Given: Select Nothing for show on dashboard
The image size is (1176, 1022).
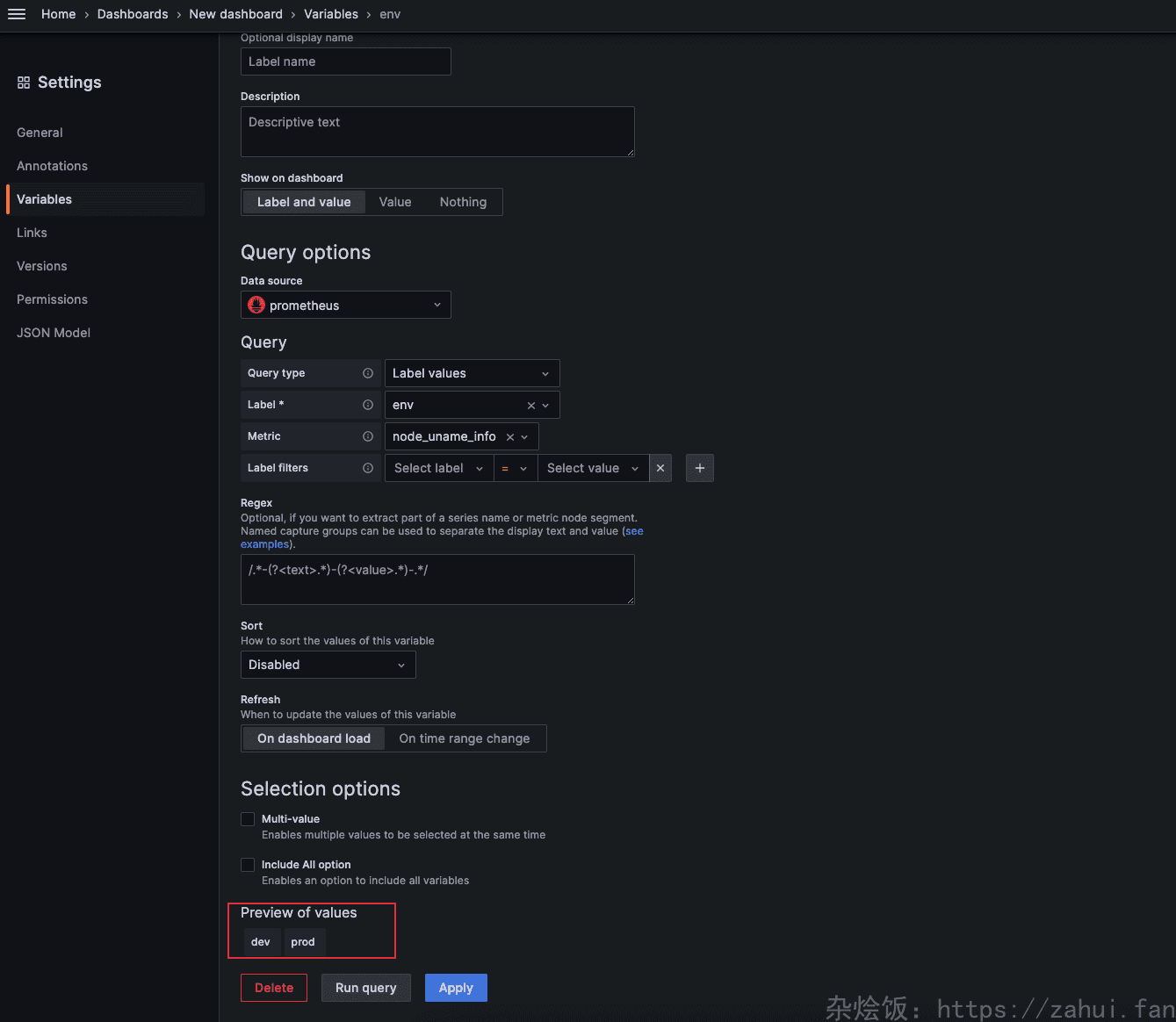Looking at the screenshot, I should click(x=463, y=202).
